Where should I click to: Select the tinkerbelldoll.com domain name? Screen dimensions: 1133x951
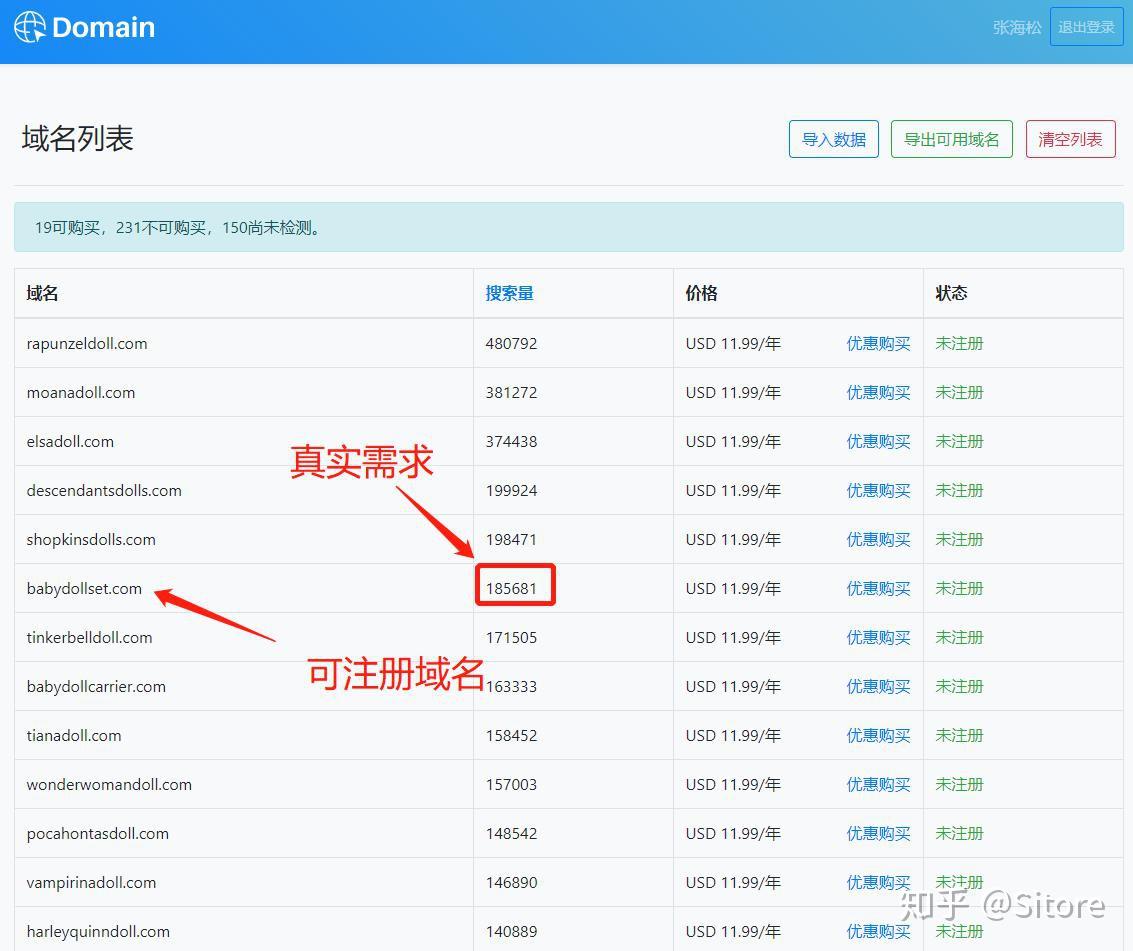point(90,637)
